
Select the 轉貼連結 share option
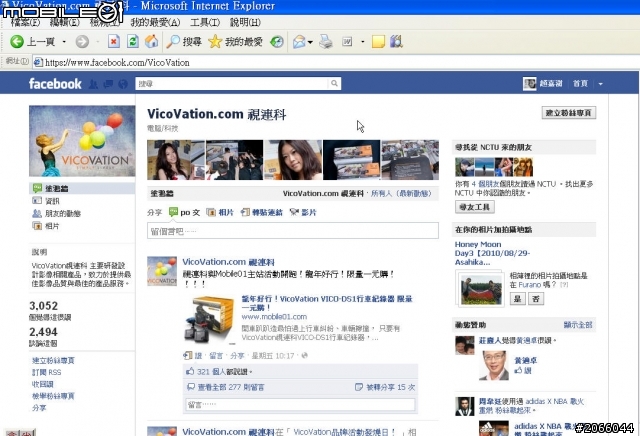(x=262, y=212)
